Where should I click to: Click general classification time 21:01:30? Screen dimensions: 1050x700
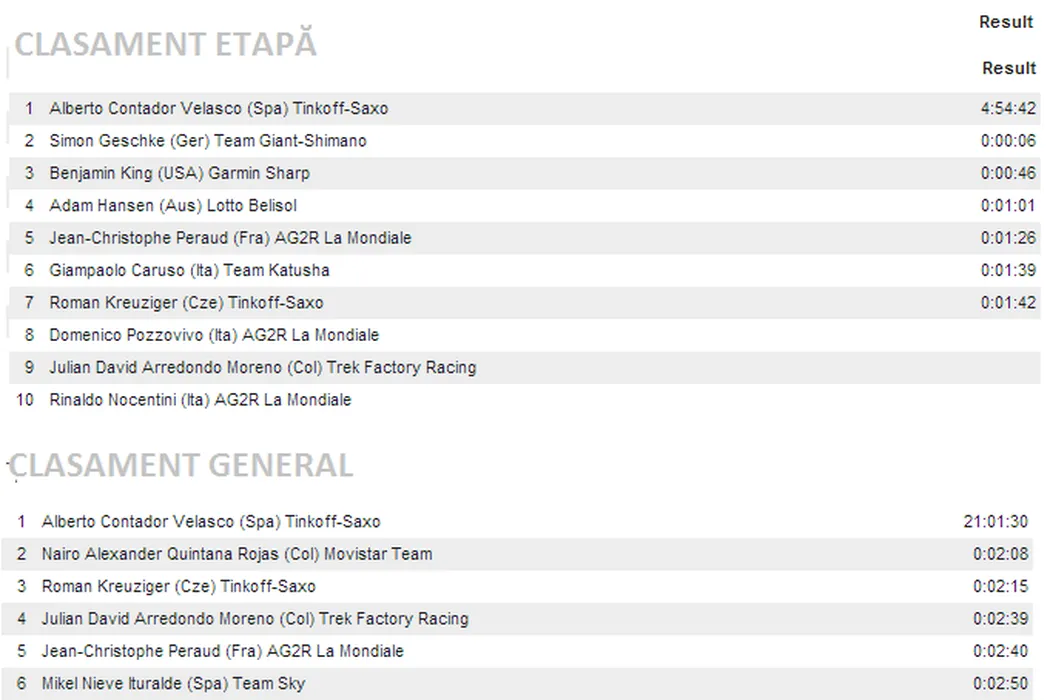pyautogui.click(x=995, y=522)
